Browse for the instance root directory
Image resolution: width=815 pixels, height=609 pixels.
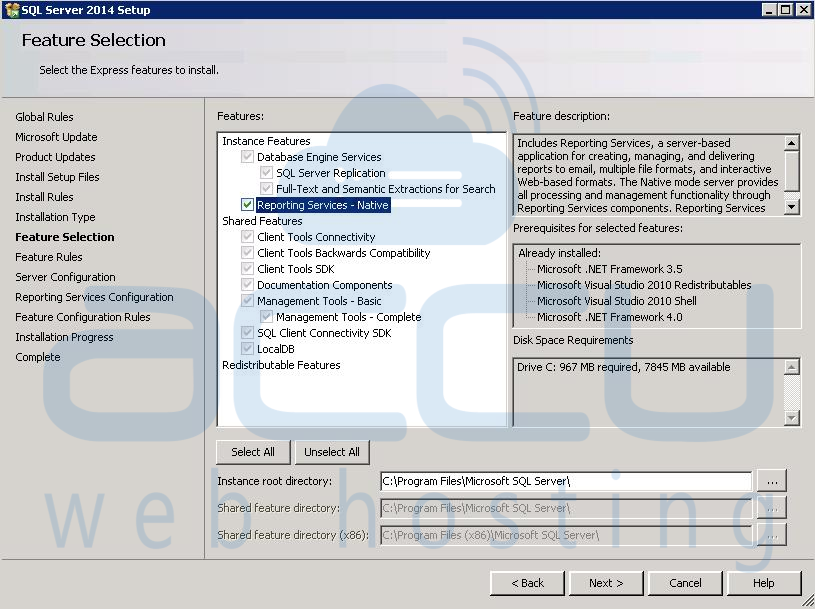pos(772,481)
